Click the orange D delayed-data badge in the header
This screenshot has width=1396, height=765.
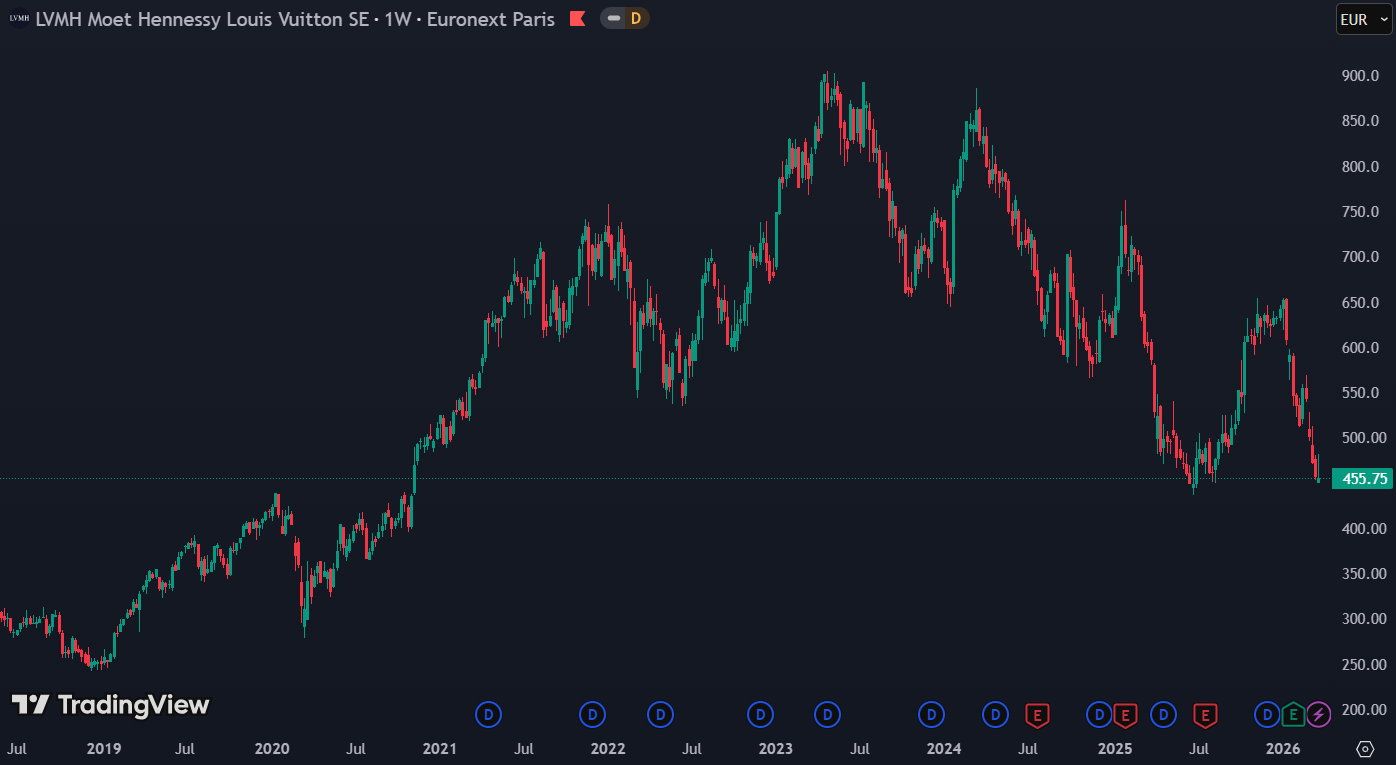(635, 18)
